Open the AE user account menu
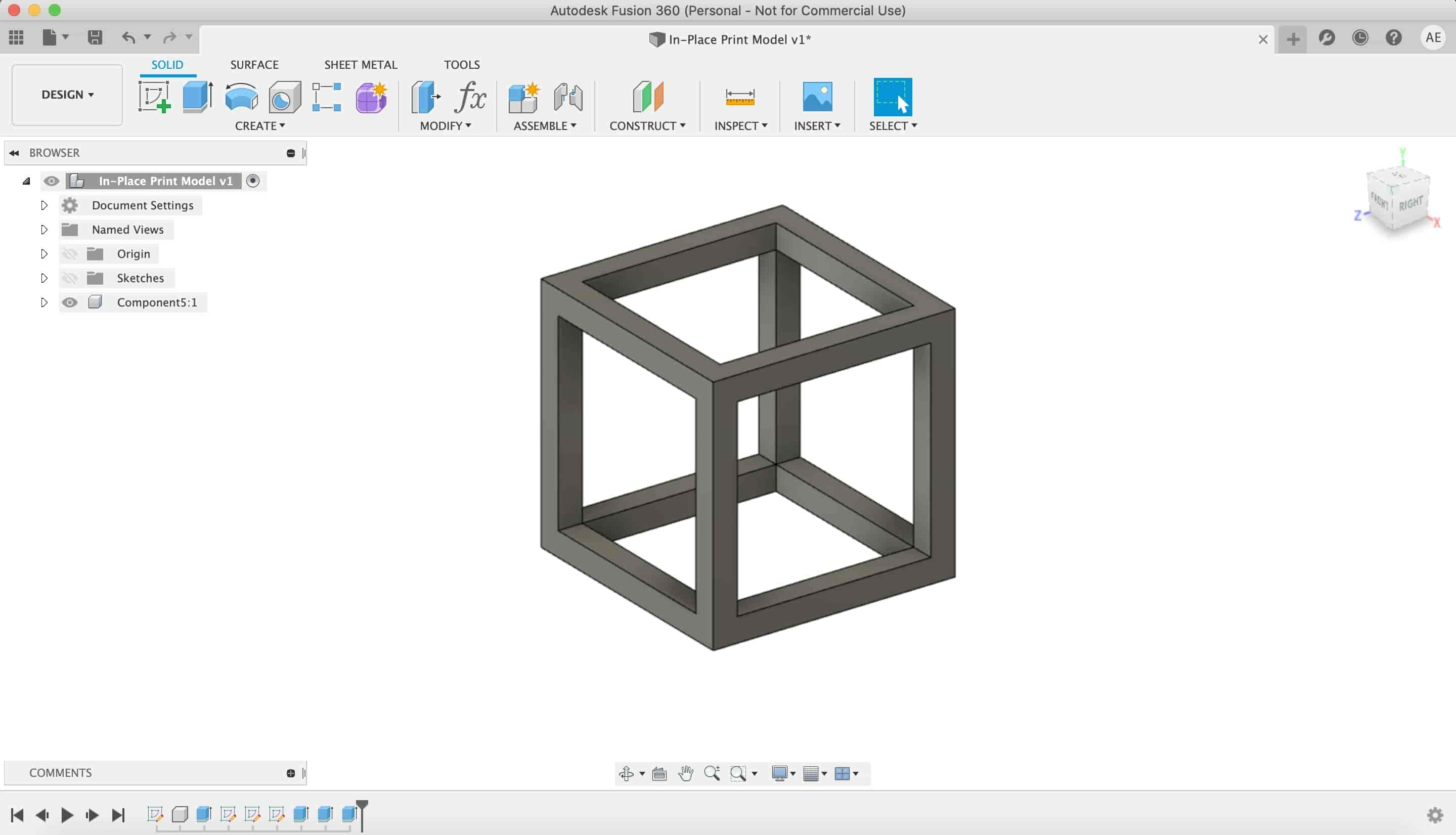Viewport: 1456px width, 835px height. click(x=1433, y=38)
